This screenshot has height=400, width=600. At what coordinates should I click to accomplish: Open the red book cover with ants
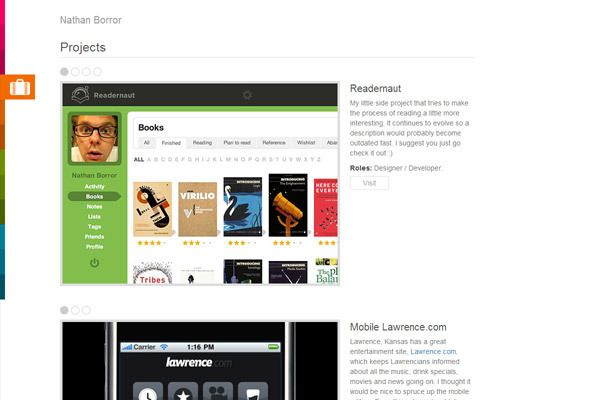326,207
